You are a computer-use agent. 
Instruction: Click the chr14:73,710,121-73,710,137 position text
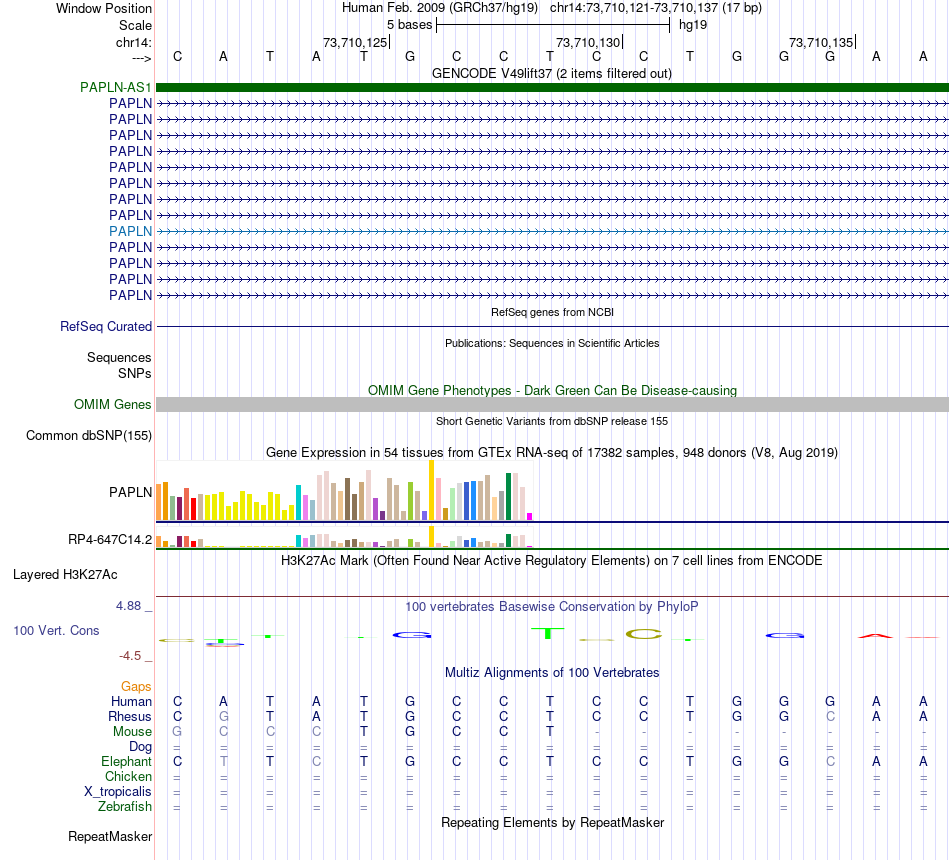[x=656, y=8]
